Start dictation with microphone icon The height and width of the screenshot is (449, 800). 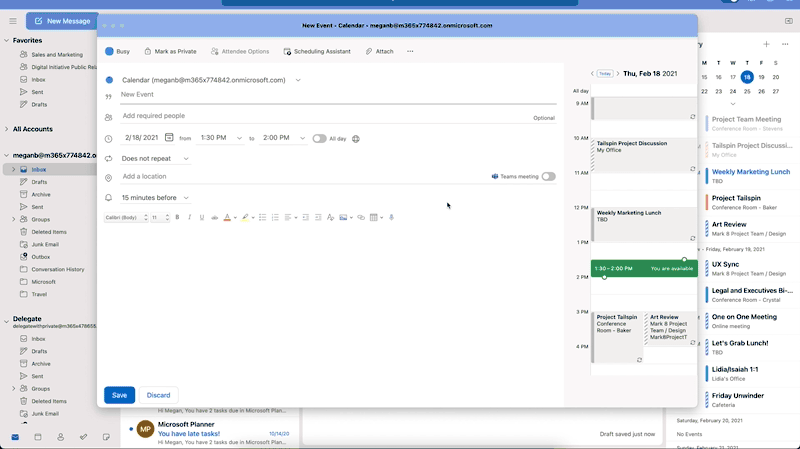[391, 217]
